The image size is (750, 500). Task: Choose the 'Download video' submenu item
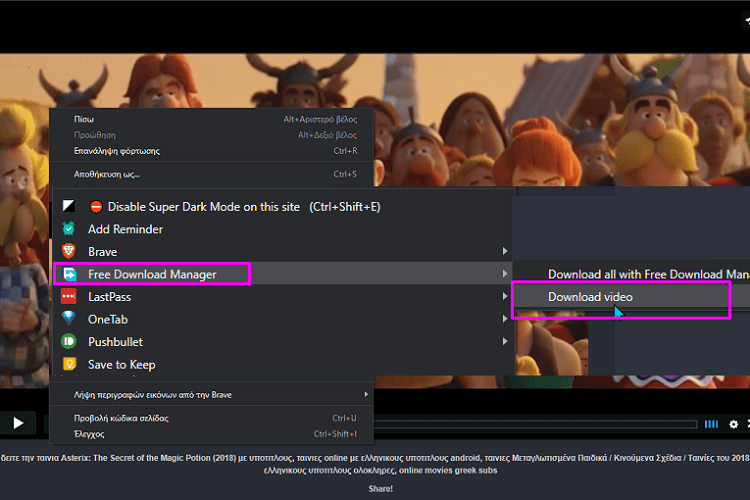tap(632, 297)
